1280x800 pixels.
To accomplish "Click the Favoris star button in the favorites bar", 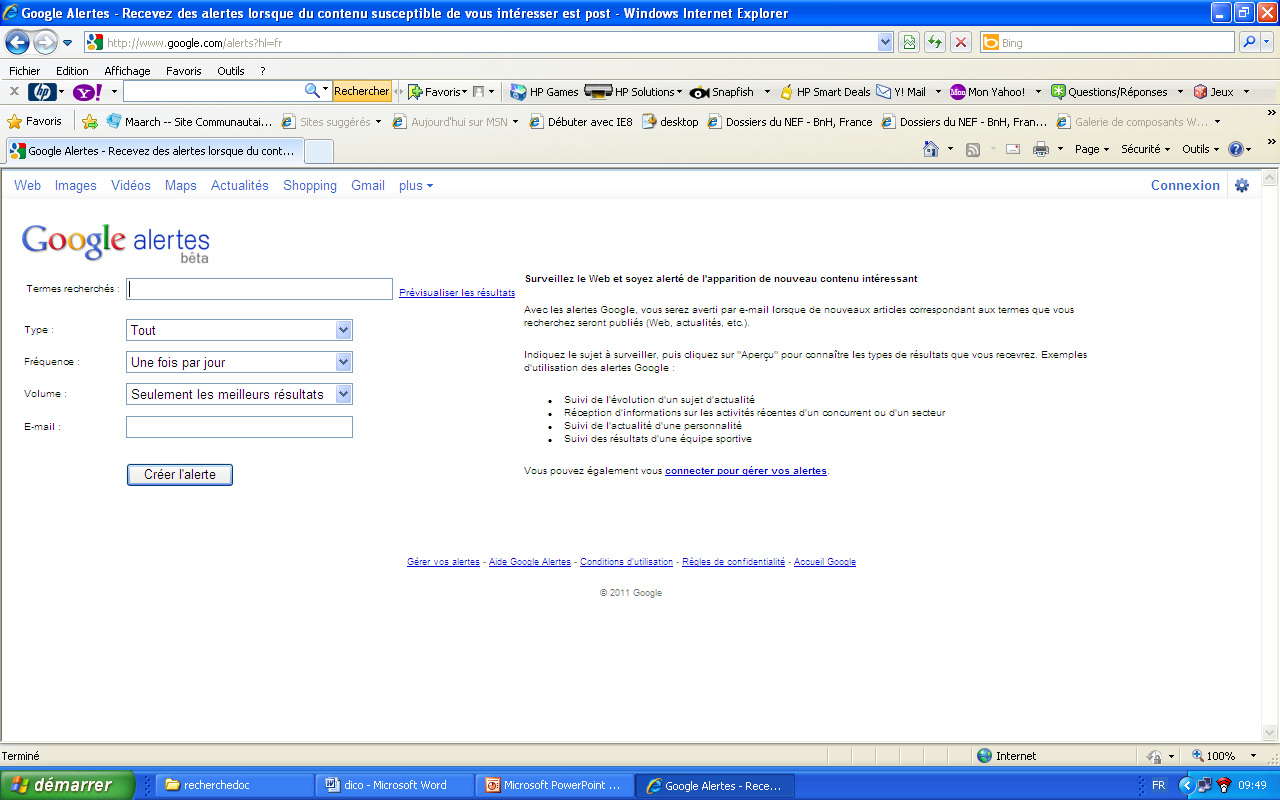I will 35,122.
